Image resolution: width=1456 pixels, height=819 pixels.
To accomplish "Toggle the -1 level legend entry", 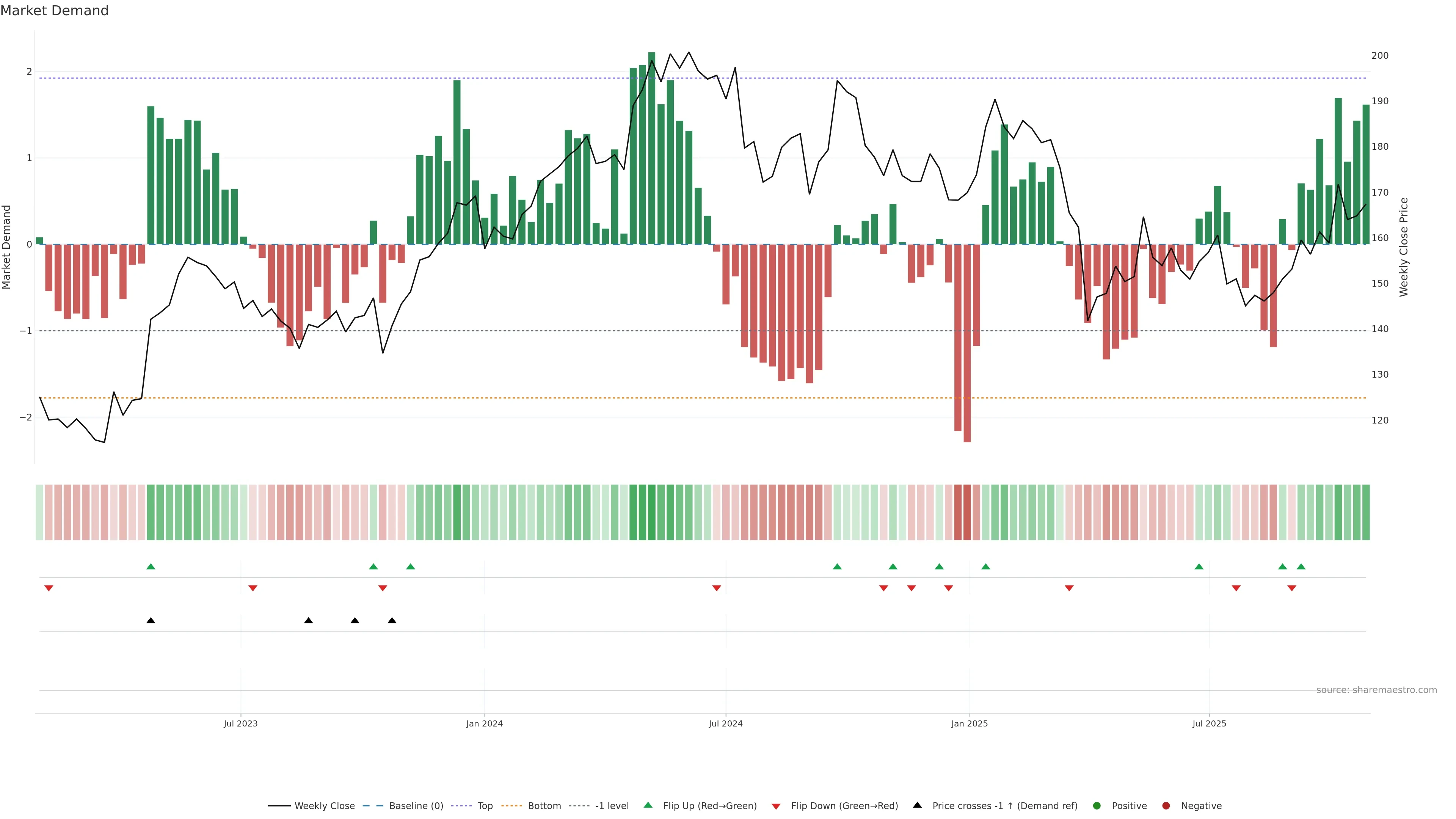I will 612,806.
